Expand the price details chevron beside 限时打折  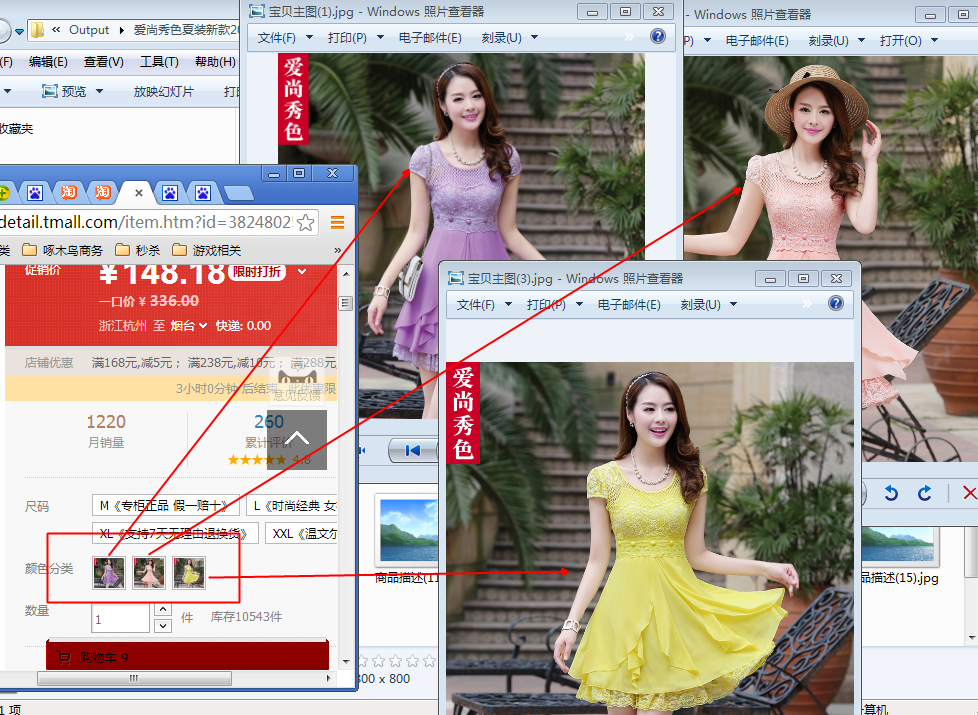[x=302, y=271]
